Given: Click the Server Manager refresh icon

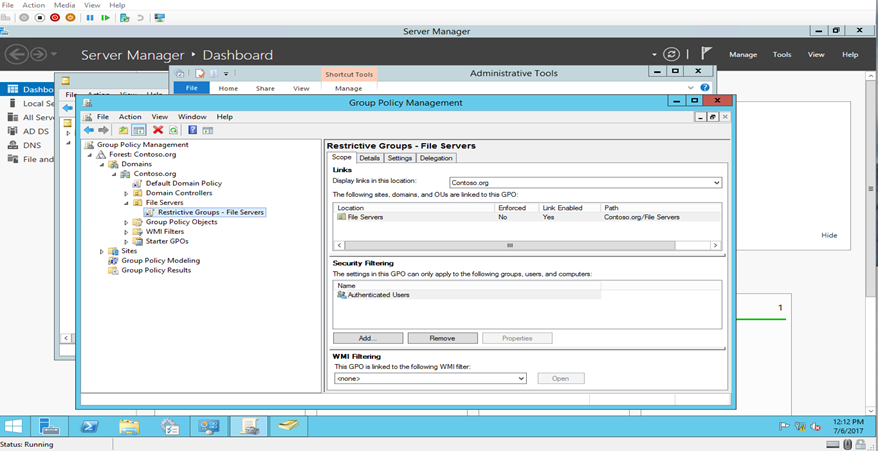Looking at the screenshot, I should tap(671, 54).
